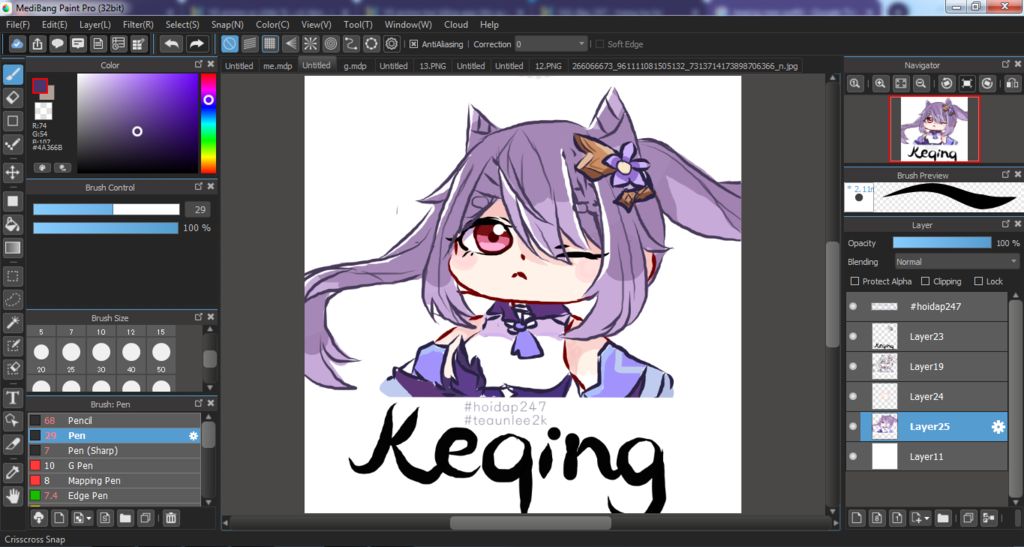Turn snap off icon in toolbar
Viewport: 1024px width, 547px height.
(x=229, y=44)
